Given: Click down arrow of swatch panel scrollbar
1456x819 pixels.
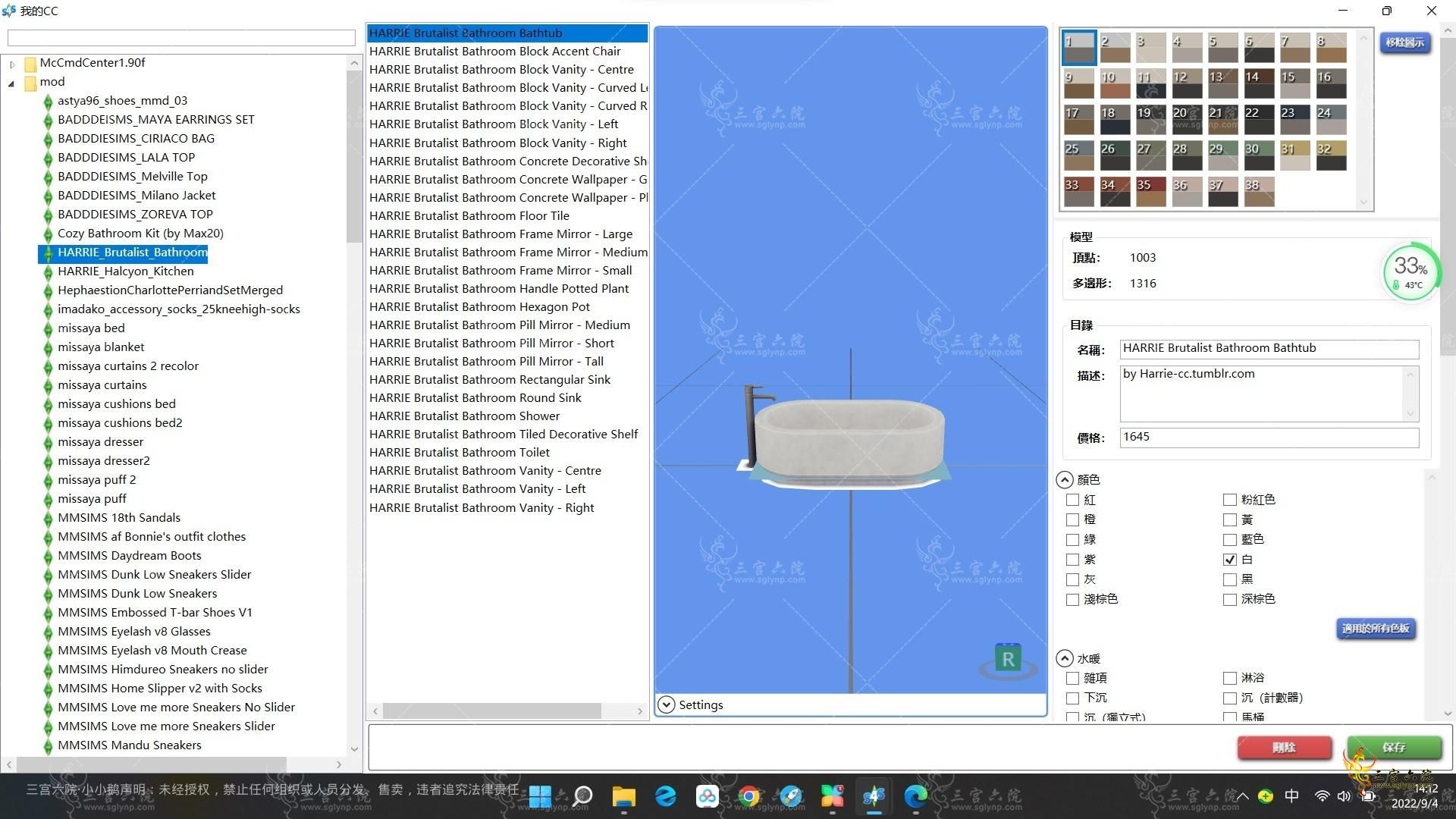Looking at the screenshot, I should click(1364, 202).
